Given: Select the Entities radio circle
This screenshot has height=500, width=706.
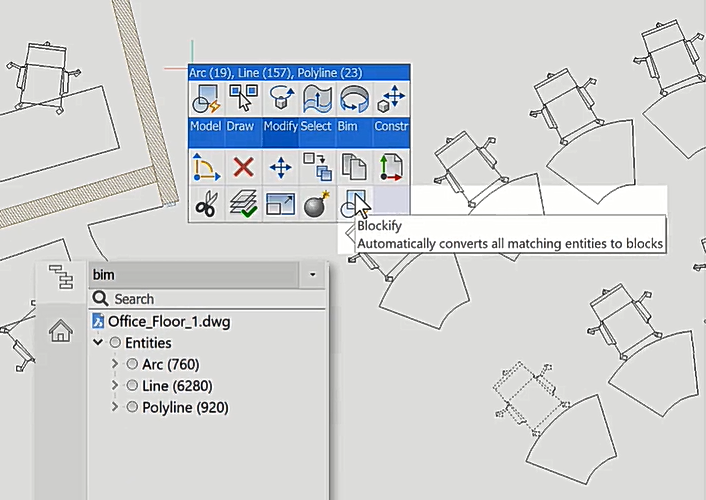Looking at the screenshot, I should pos(115,342).
